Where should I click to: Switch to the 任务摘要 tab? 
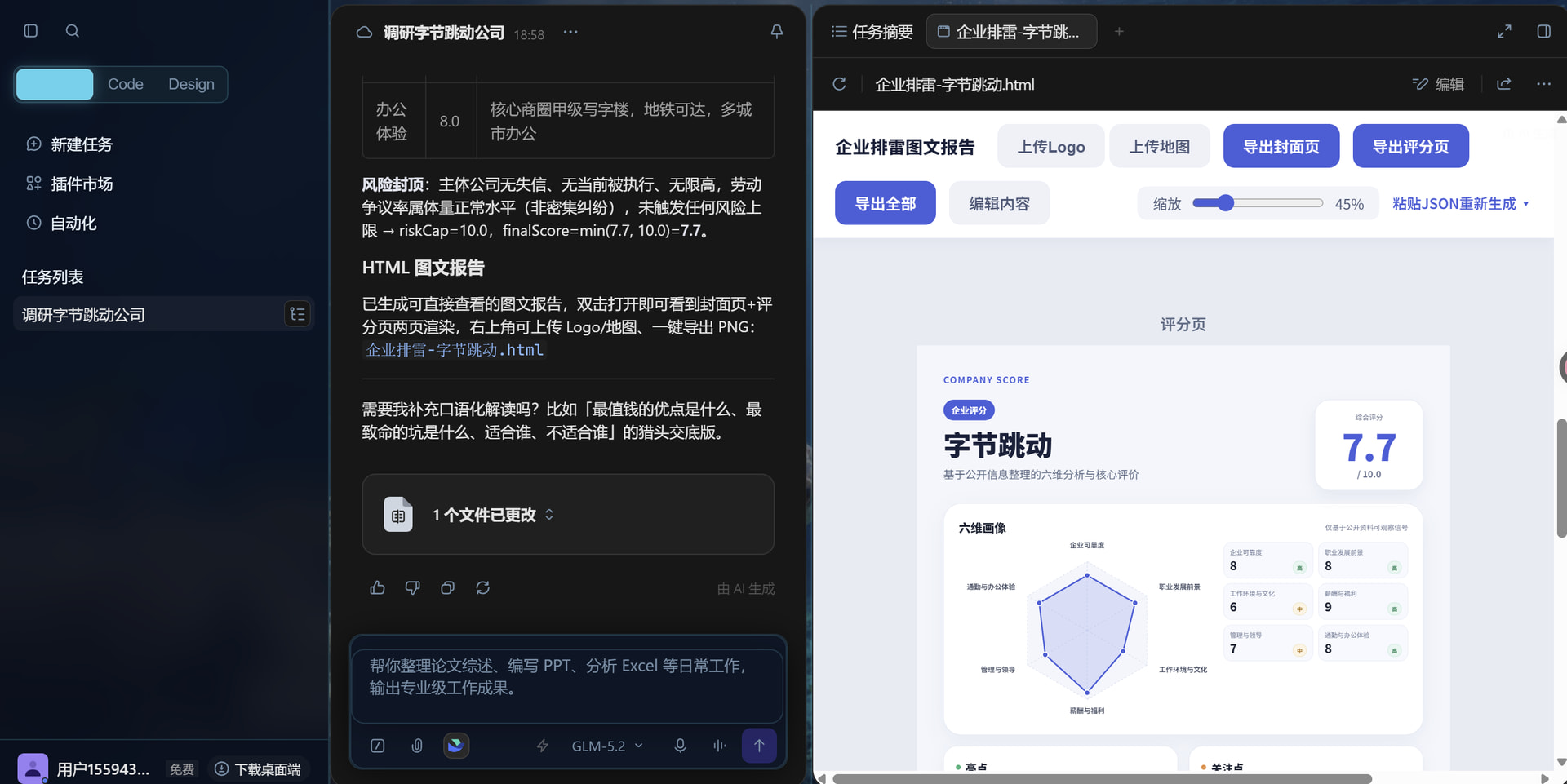tap(872, 32)
